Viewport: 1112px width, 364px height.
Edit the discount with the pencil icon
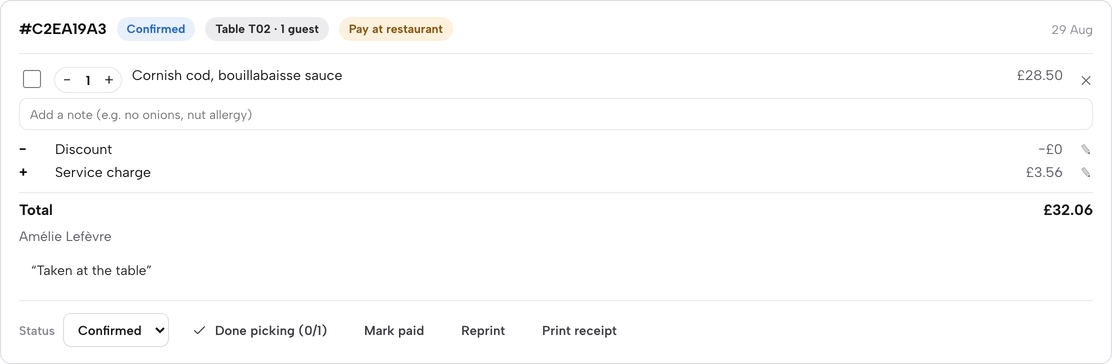1085,149
